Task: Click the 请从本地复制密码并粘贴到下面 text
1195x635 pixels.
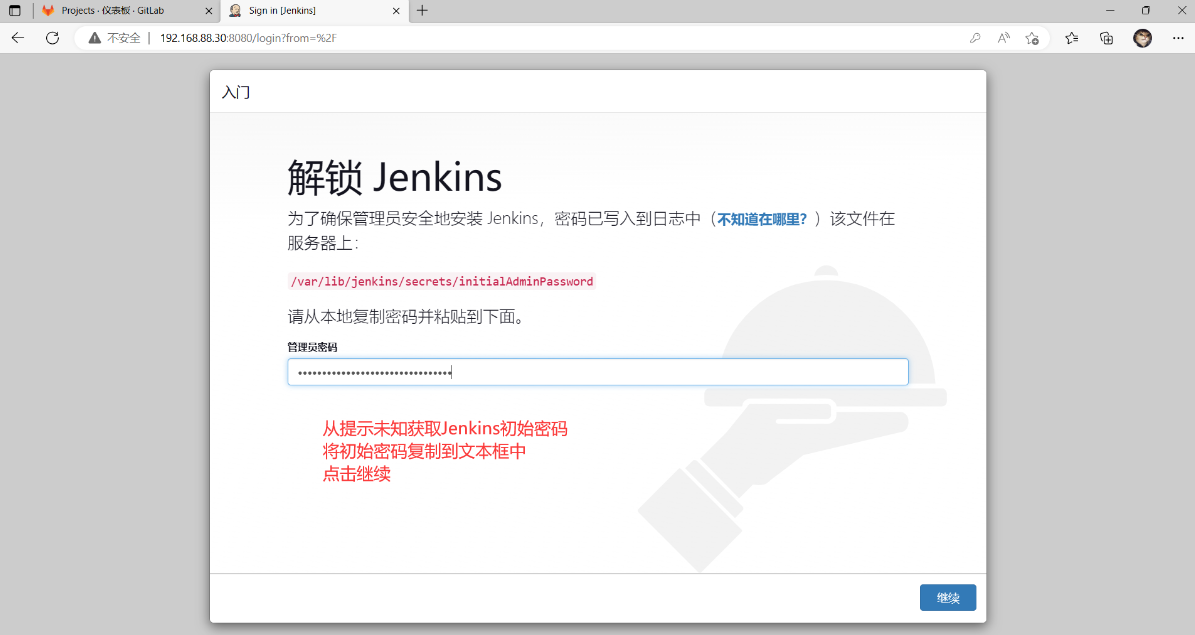Action: (406, 316)
